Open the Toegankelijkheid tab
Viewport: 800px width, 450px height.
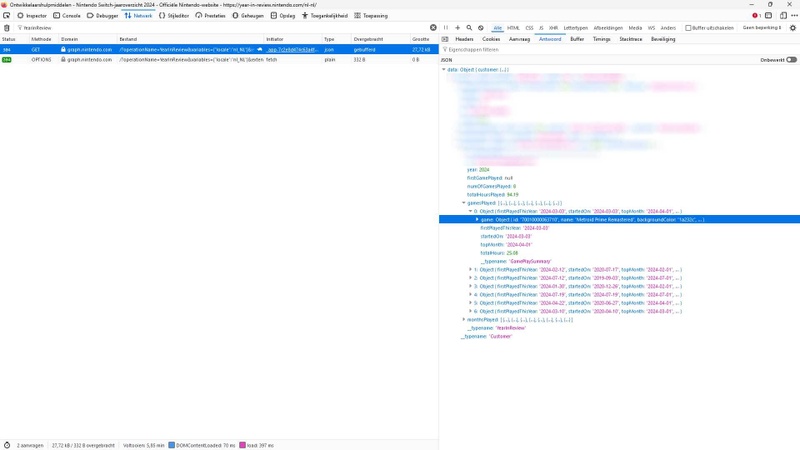(x=324, y=16)
